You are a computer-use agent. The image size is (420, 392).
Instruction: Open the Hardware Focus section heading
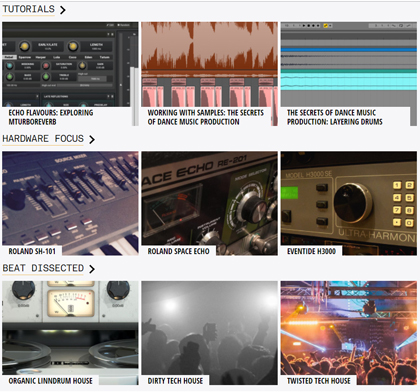[x=43, y=138]
